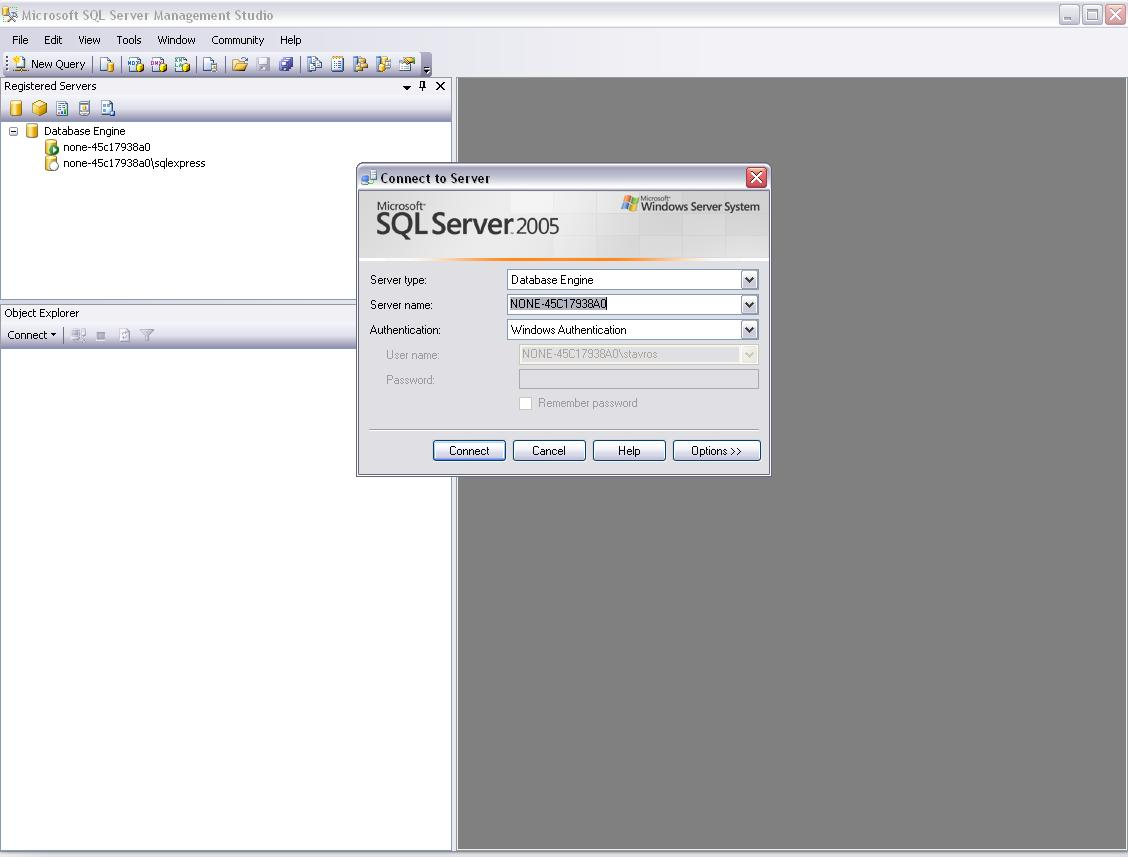Click Object Explorer refresh icon
This screenshot has width=1128, height=857.
tap(124, 335)
